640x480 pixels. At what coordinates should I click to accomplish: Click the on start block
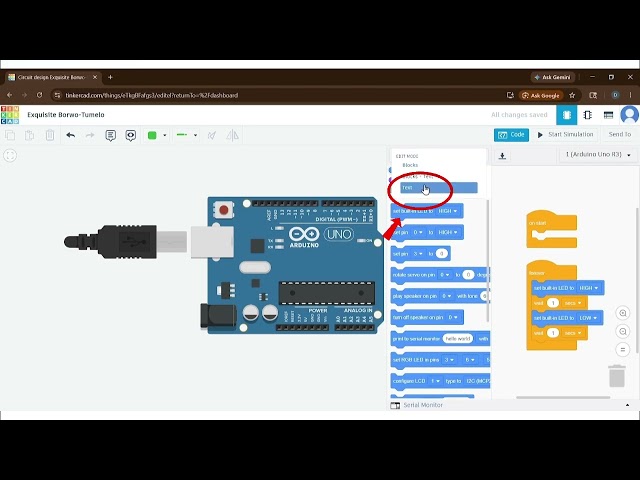click(551, 229)
